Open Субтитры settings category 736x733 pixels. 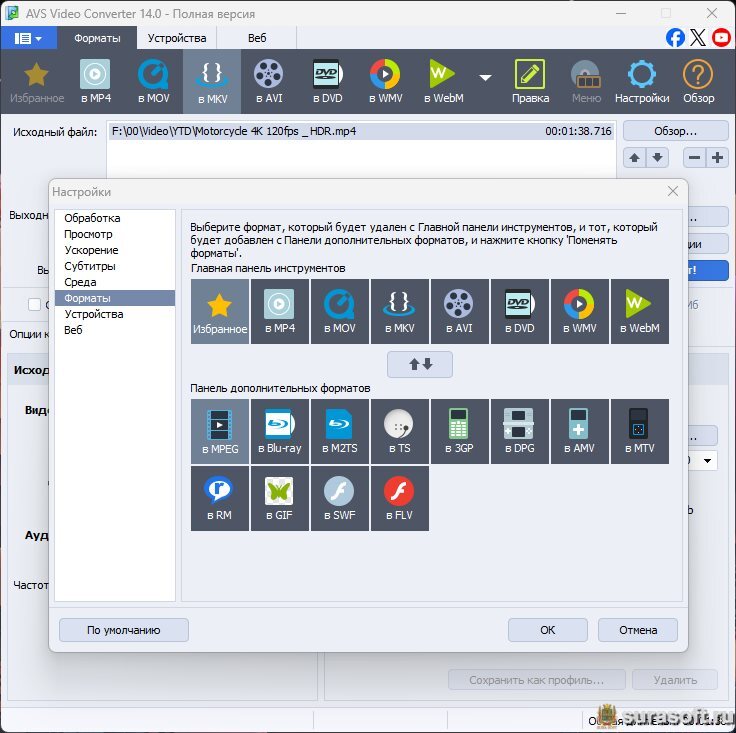pyautogui.click(x=115, y=266)
